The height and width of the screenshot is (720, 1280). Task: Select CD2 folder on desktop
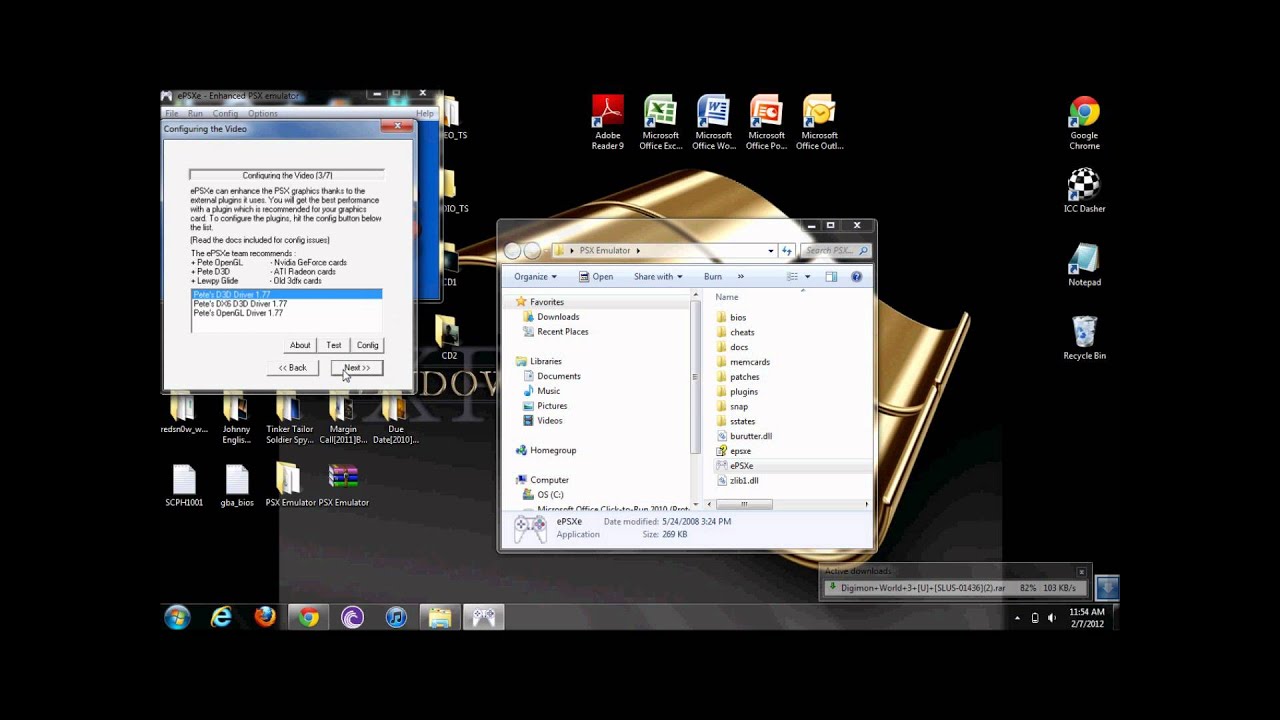[x=449, y=338]
